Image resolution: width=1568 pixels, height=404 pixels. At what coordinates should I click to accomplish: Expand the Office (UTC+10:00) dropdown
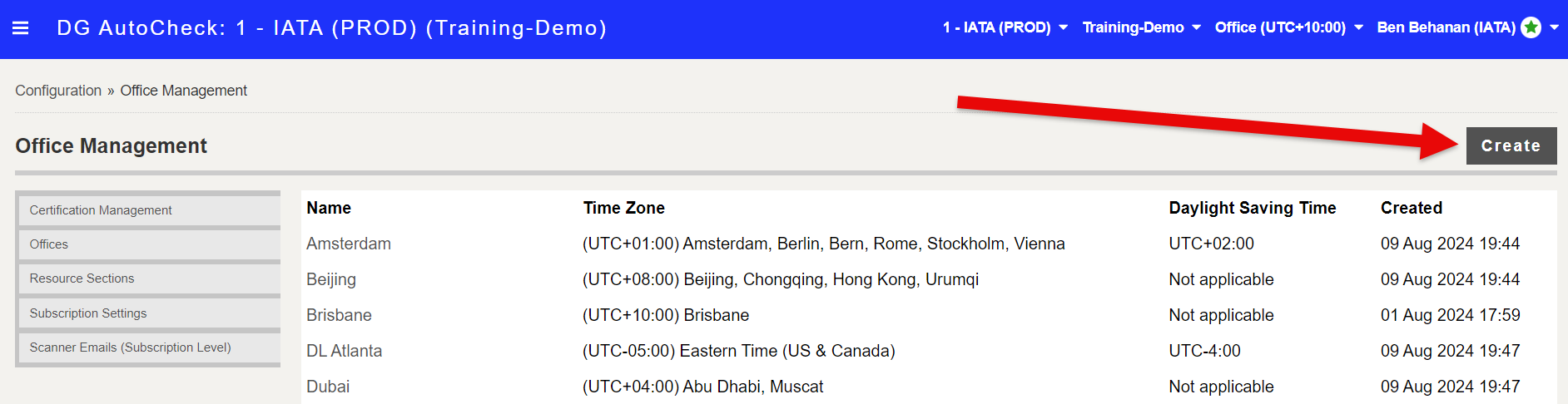tap(1288, 27)
